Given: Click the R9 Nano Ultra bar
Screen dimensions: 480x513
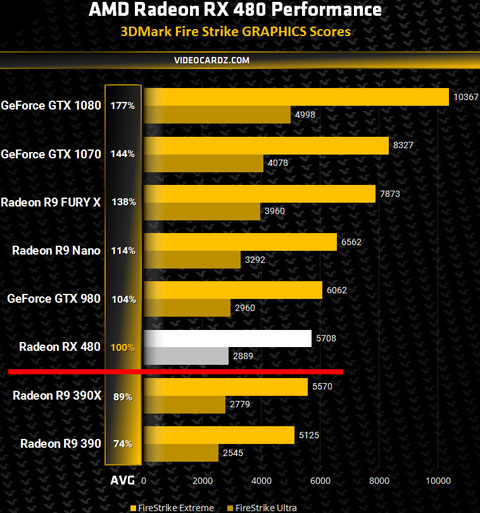Looking at the screenshot, I should click(x=192, y=260).
